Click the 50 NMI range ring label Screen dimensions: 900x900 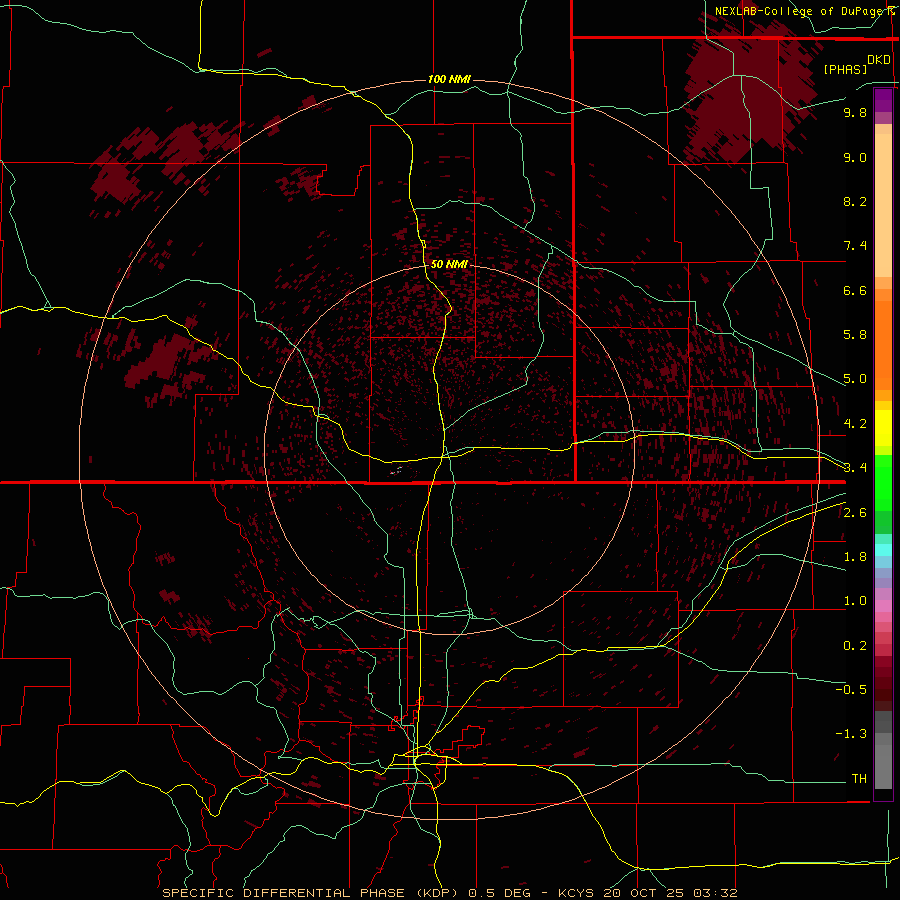click(x=449, y=265)
